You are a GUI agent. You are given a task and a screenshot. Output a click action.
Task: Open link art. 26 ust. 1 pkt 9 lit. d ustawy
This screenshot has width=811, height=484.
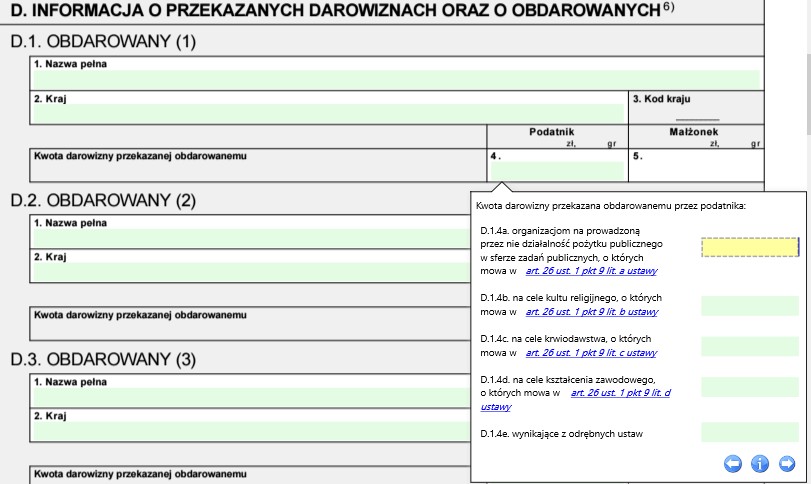pos(619,393)
